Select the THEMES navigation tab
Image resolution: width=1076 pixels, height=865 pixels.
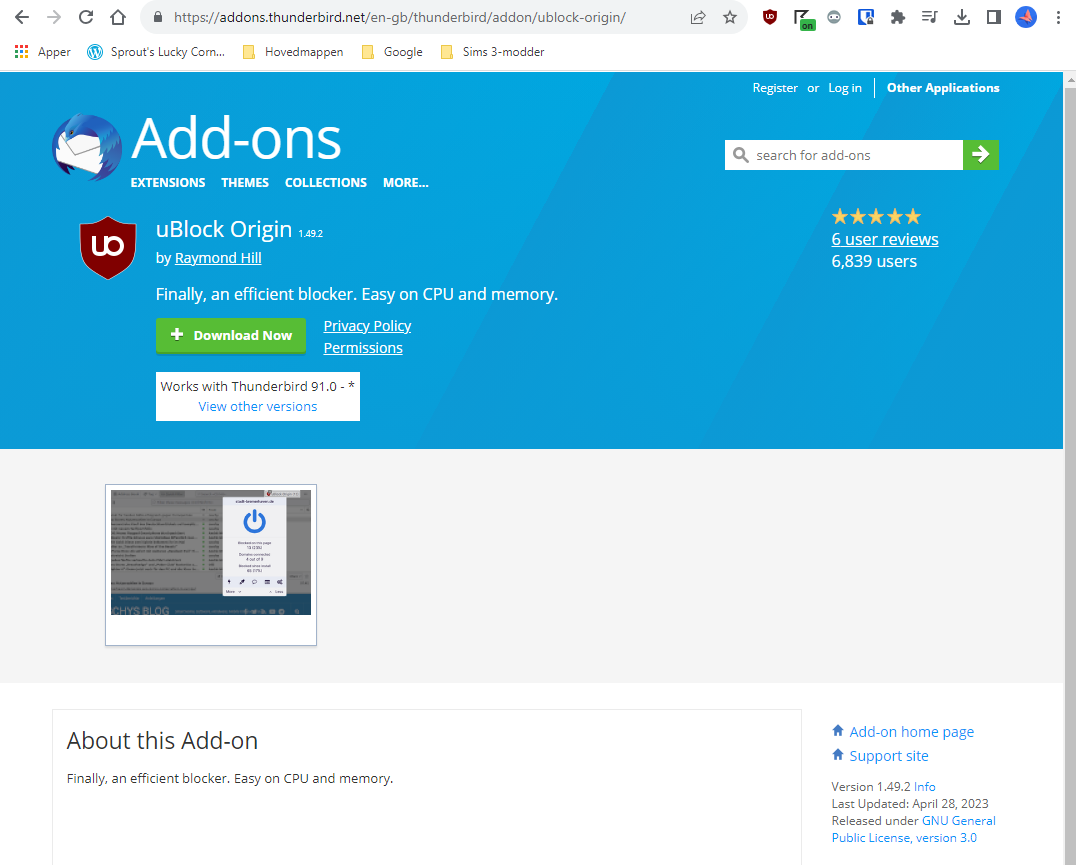tap(245, 183)
